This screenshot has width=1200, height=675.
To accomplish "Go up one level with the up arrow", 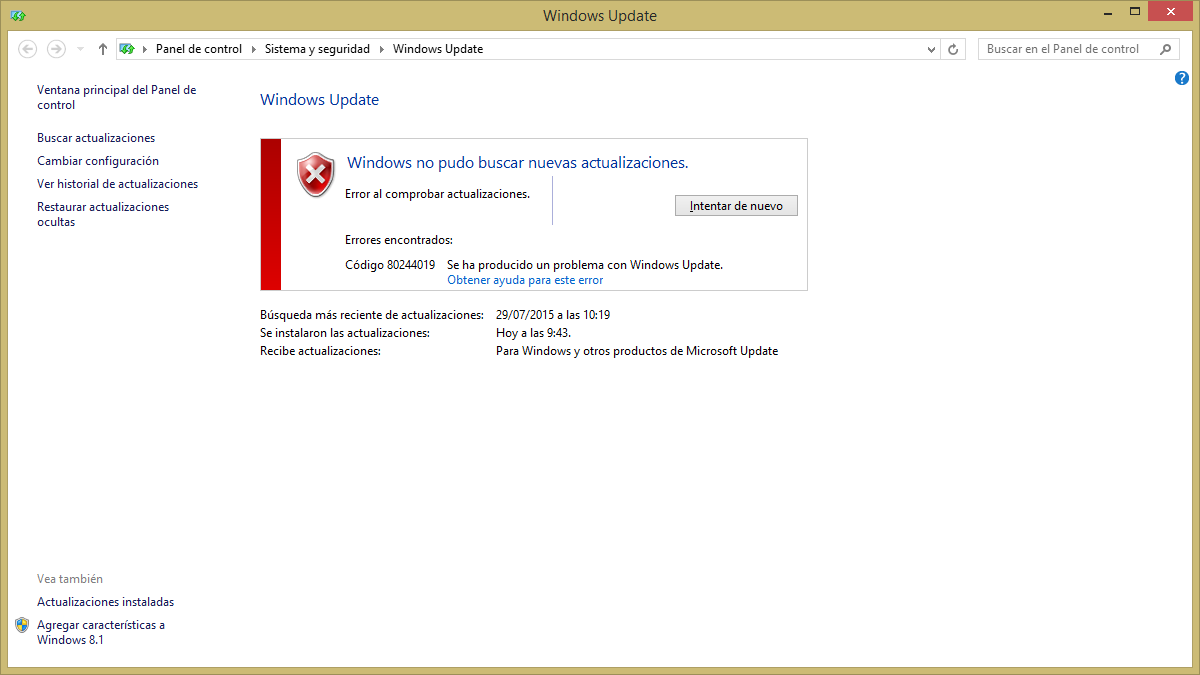I will [x=102, y=49].
